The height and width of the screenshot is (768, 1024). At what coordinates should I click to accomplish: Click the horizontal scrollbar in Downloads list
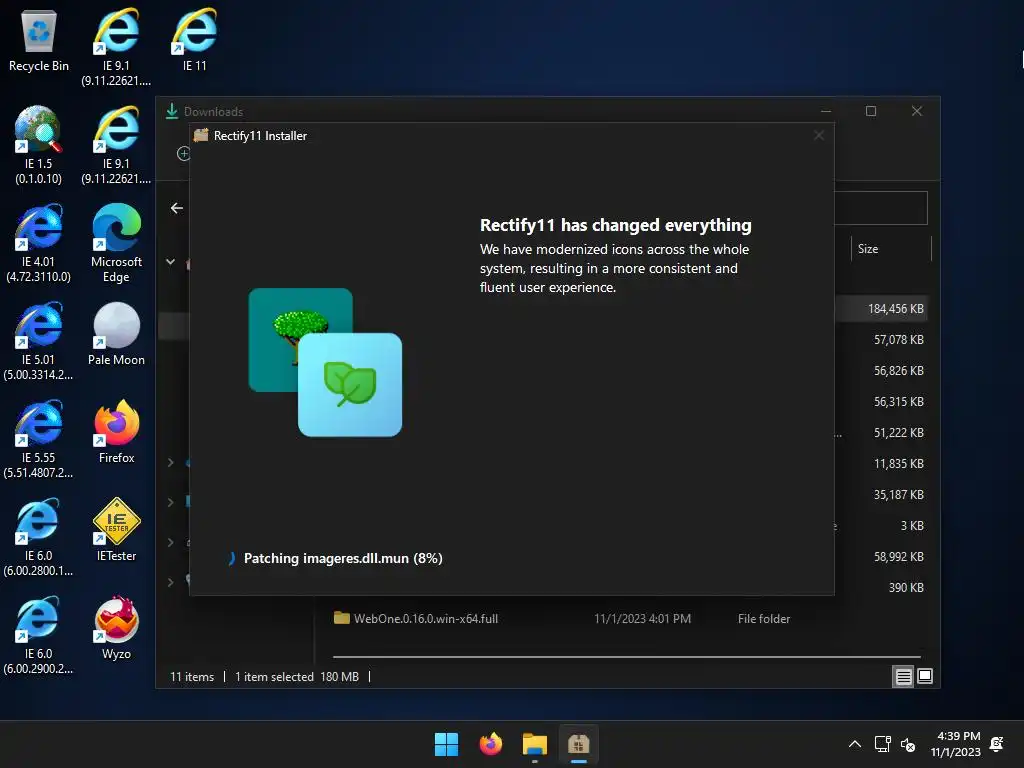tap(626, 656)
